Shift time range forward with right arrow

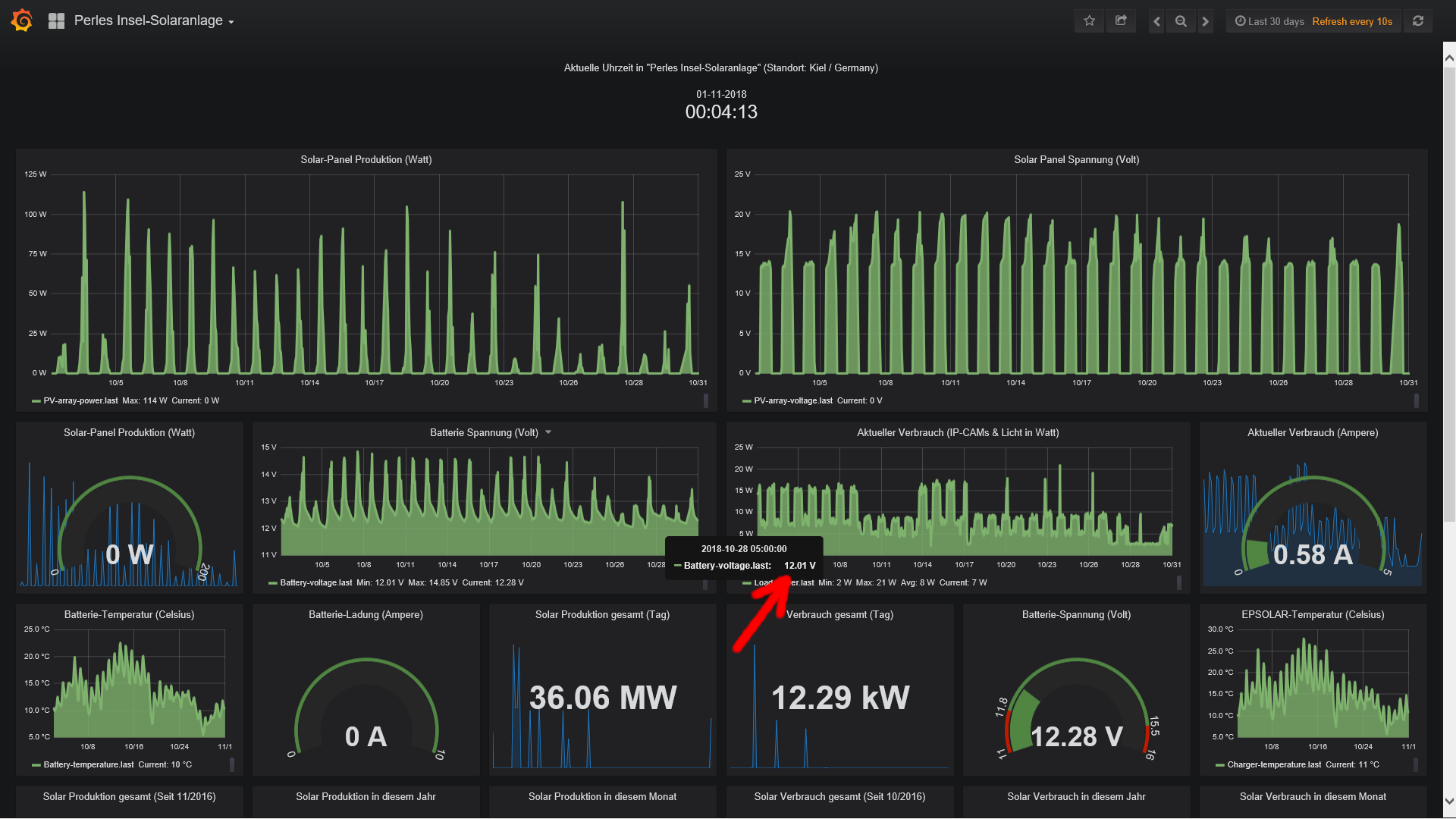click(1205, 21)
